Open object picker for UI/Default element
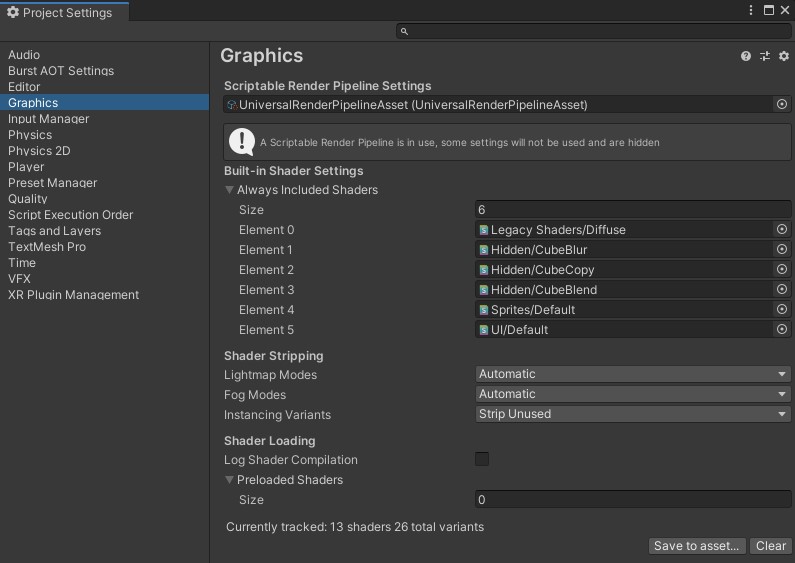Viewport: 795px width, 563px height. coord(782,330)
